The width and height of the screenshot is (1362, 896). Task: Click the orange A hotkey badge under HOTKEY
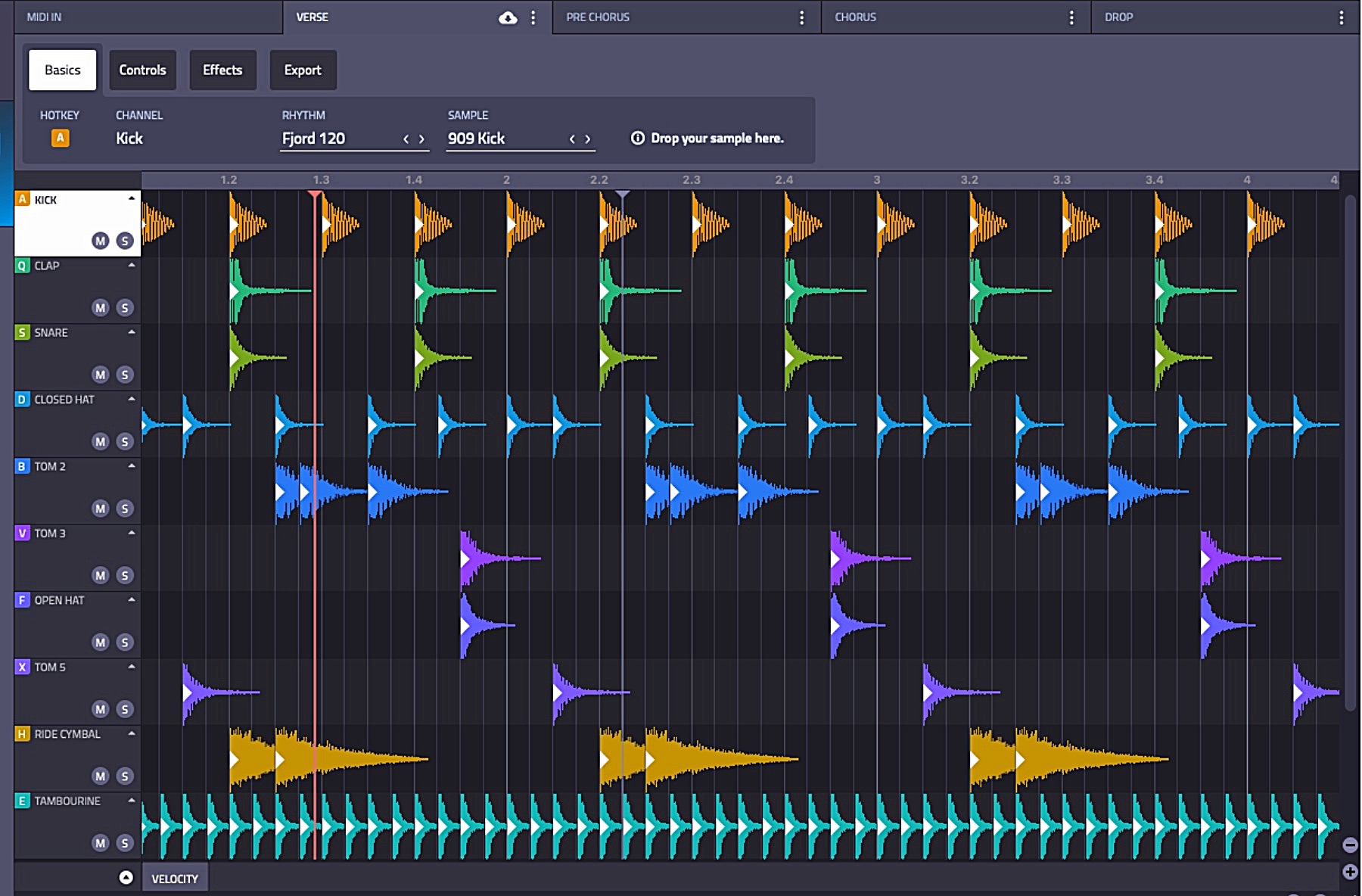point(60,138)
